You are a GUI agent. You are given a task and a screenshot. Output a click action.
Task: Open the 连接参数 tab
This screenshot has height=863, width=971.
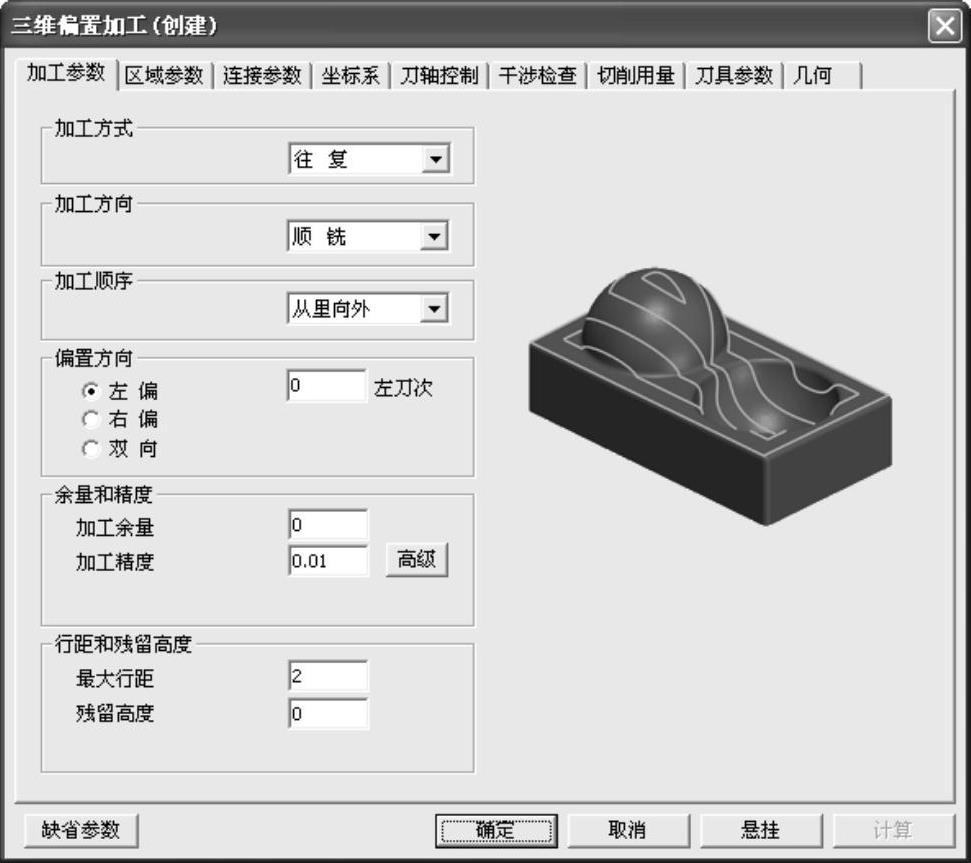coord(262,76)
